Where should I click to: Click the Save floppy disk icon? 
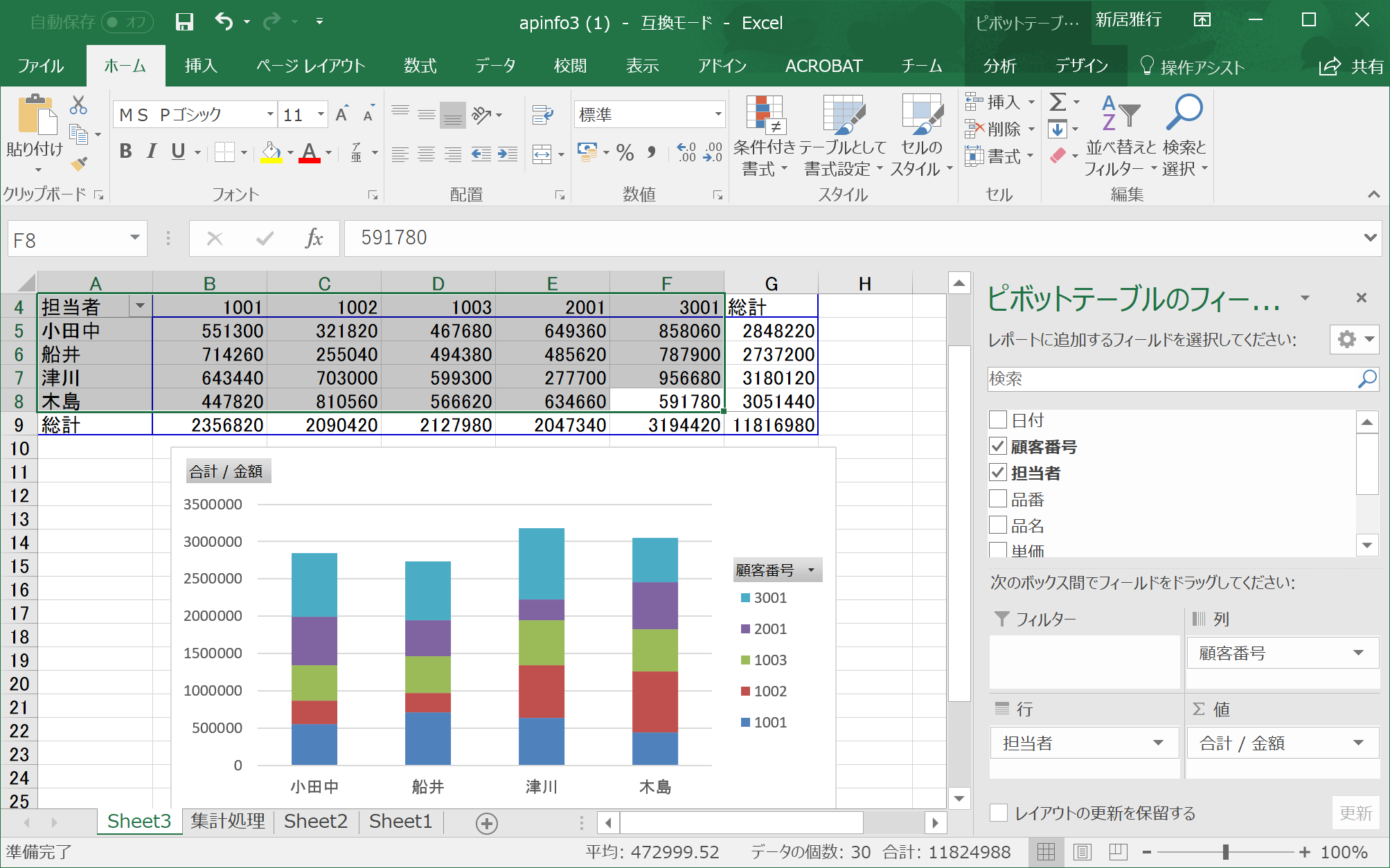[184, 22]
